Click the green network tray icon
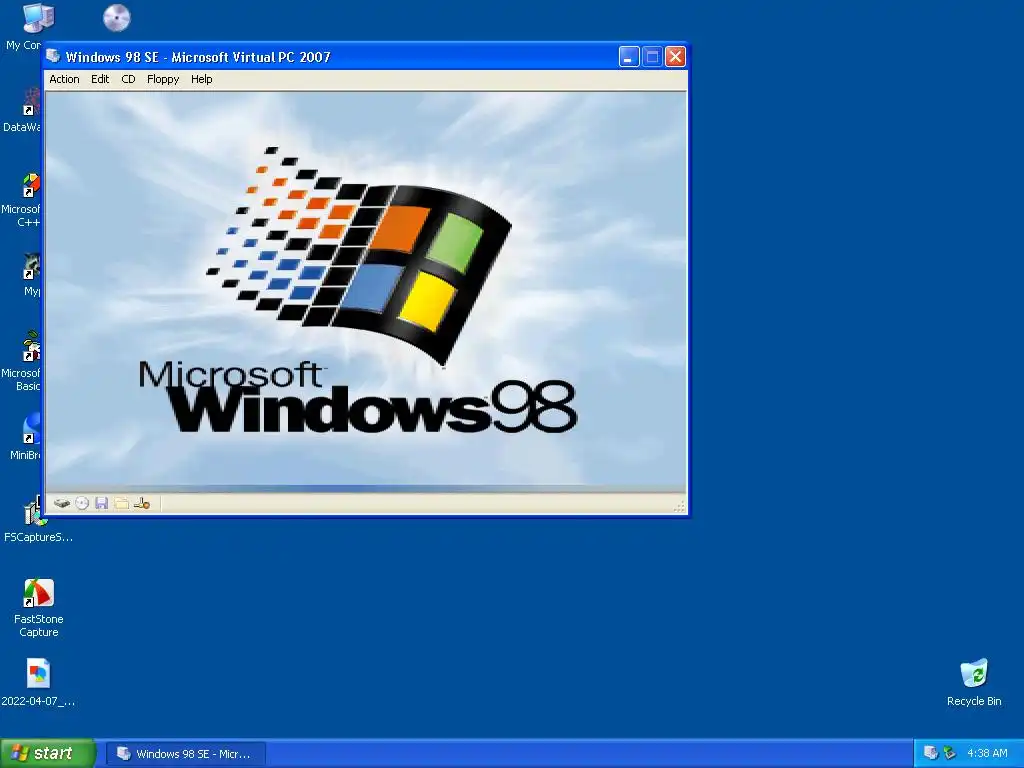This screenshot has width=1024, height=768. pos(950,753)
